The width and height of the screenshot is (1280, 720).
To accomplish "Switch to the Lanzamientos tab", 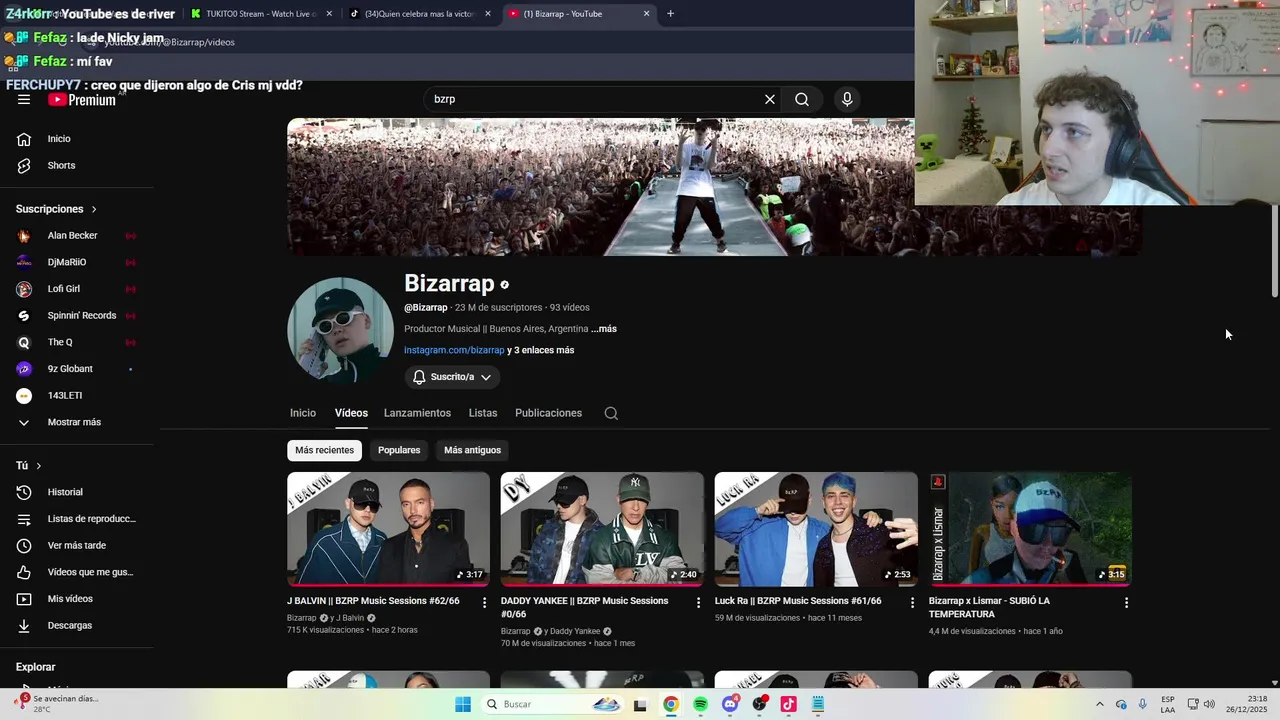I will [417, 413].
